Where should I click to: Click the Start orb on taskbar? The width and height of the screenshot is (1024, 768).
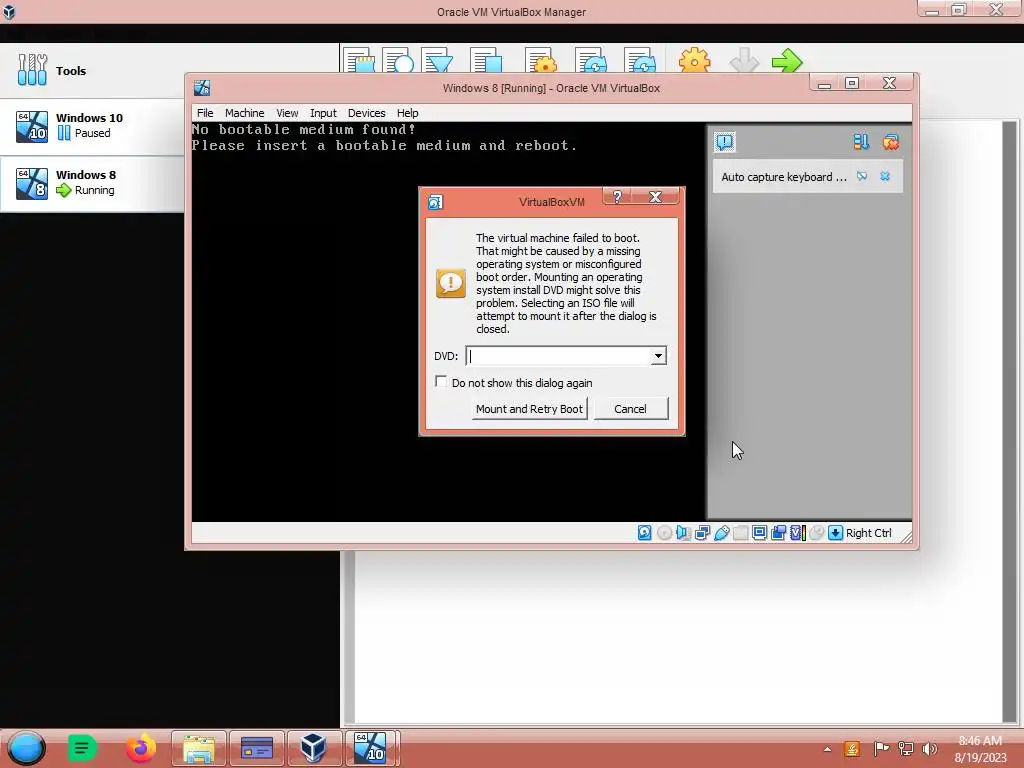[x=27, y=748]
